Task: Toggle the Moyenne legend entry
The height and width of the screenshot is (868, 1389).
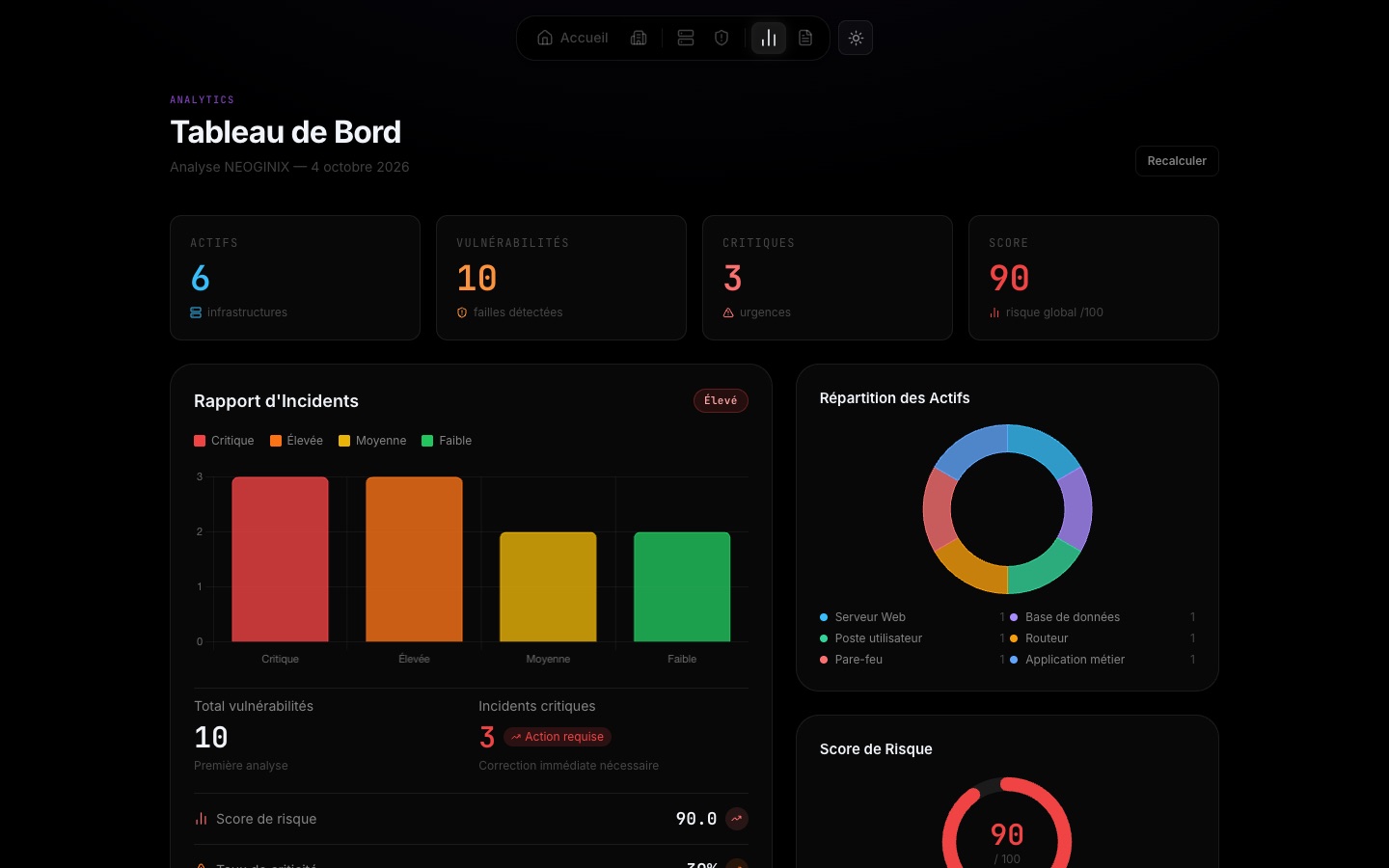Action: coord(372,441)
